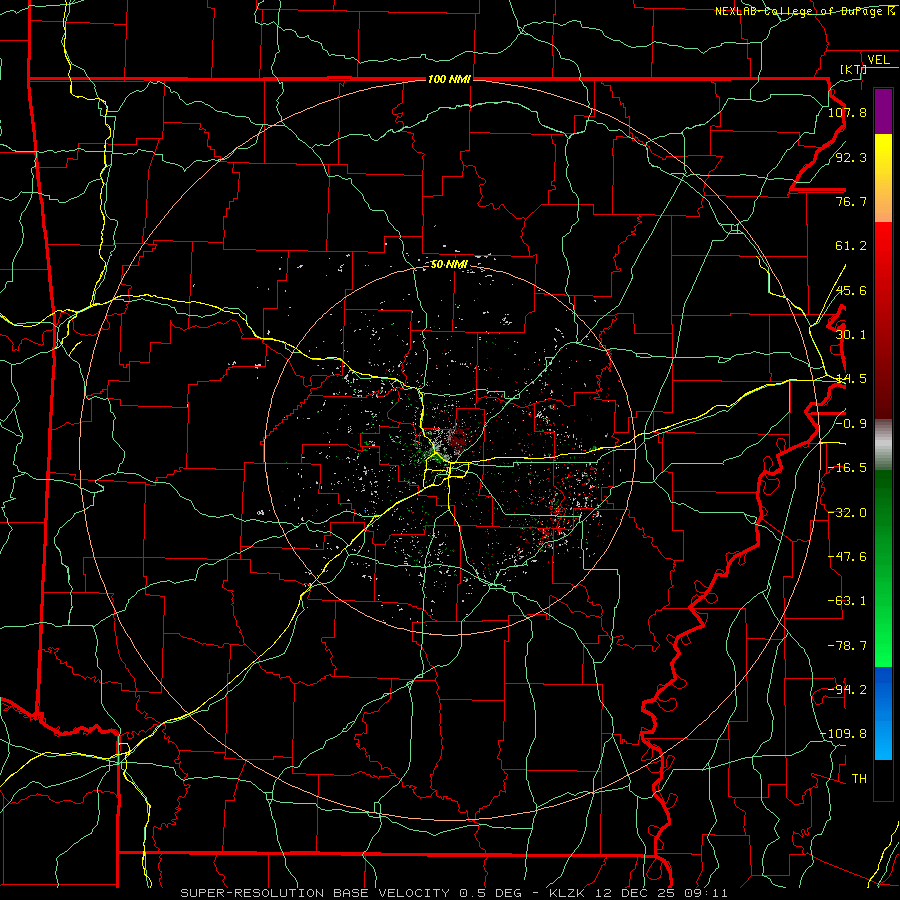Click the TH legend label

click(x=859, y=779)
